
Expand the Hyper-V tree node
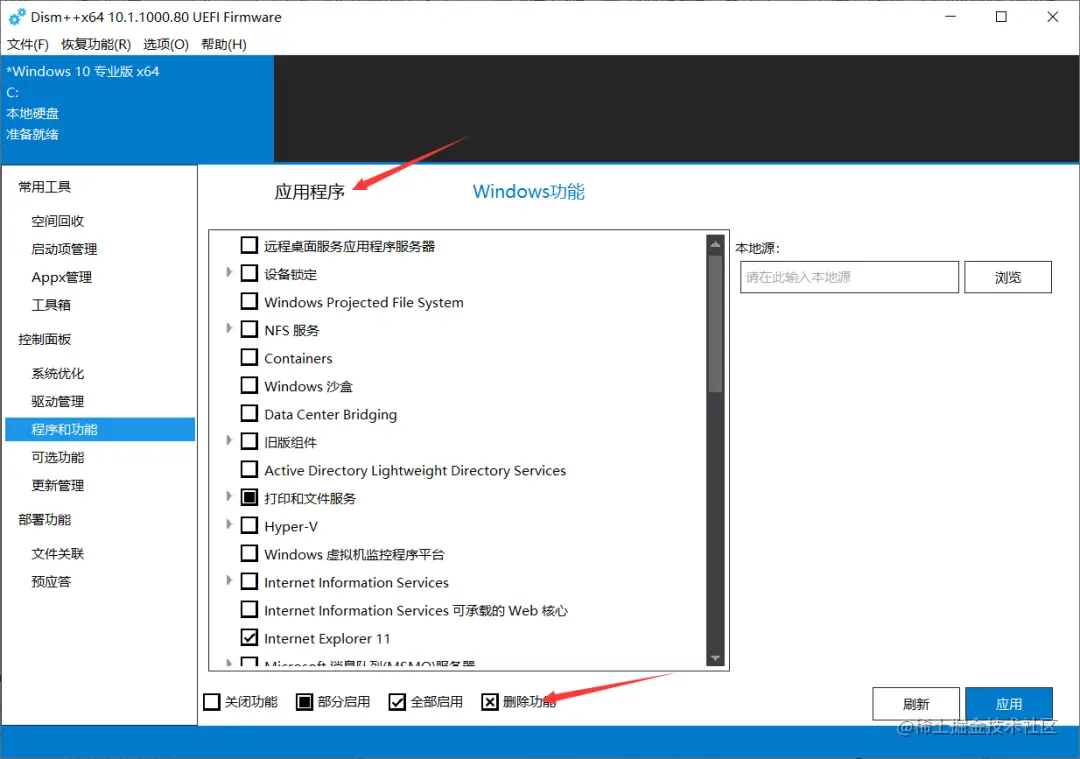pyautogui.click(x=229, y=525)
